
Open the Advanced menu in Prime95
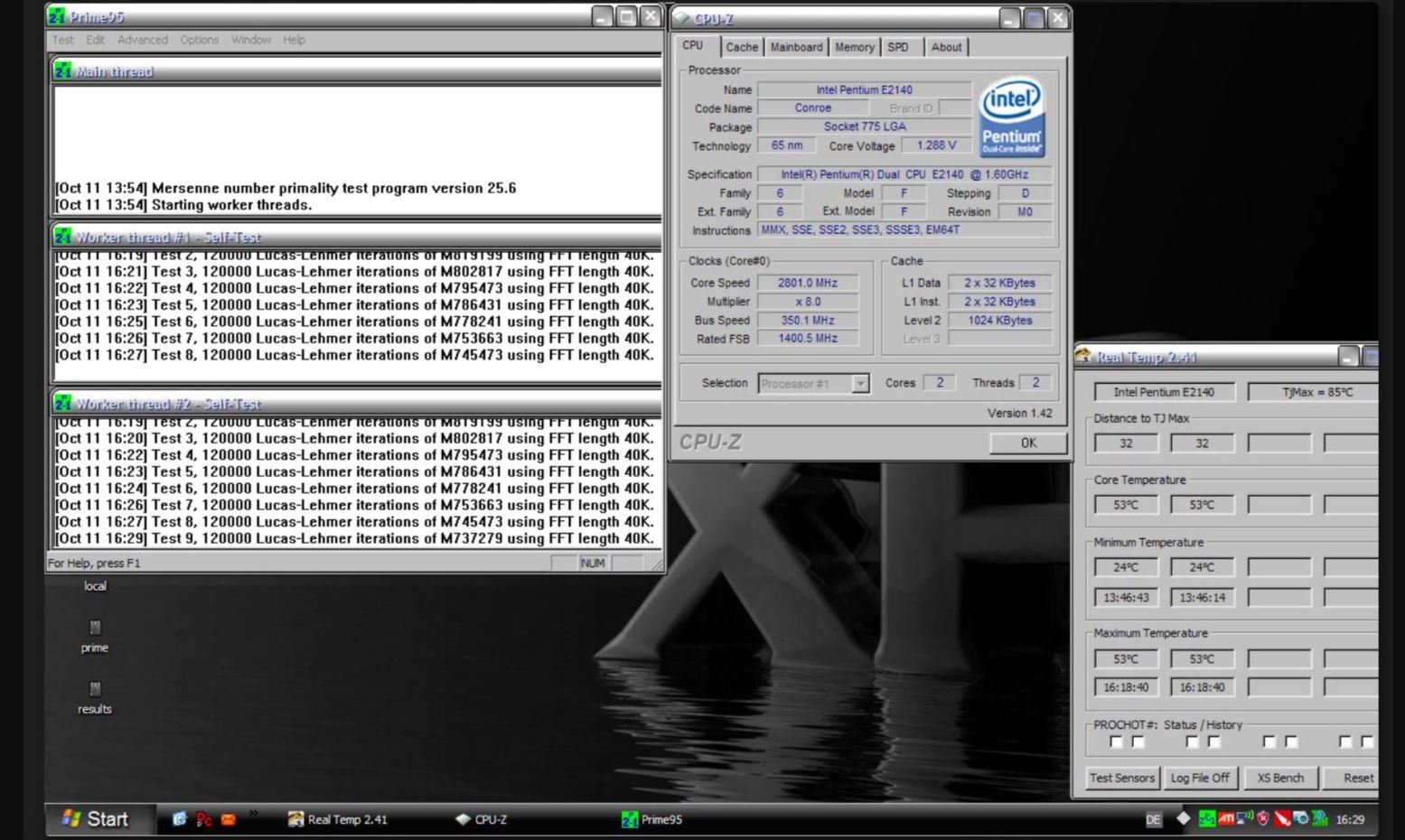[x=143, y=40]
